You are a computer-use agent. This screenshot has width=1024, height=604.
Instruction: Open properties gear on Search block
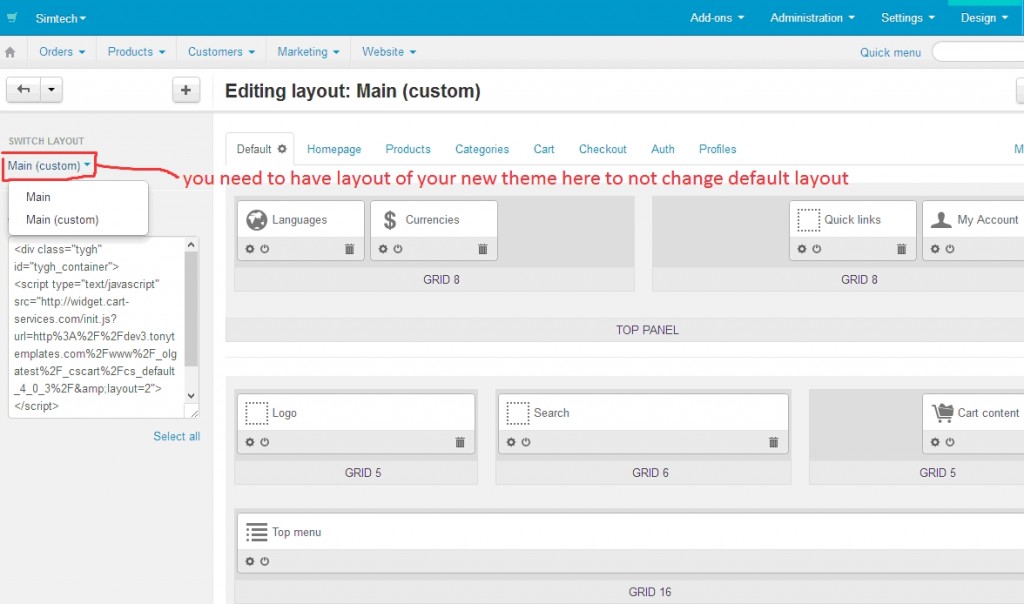[x=511, y=442]
